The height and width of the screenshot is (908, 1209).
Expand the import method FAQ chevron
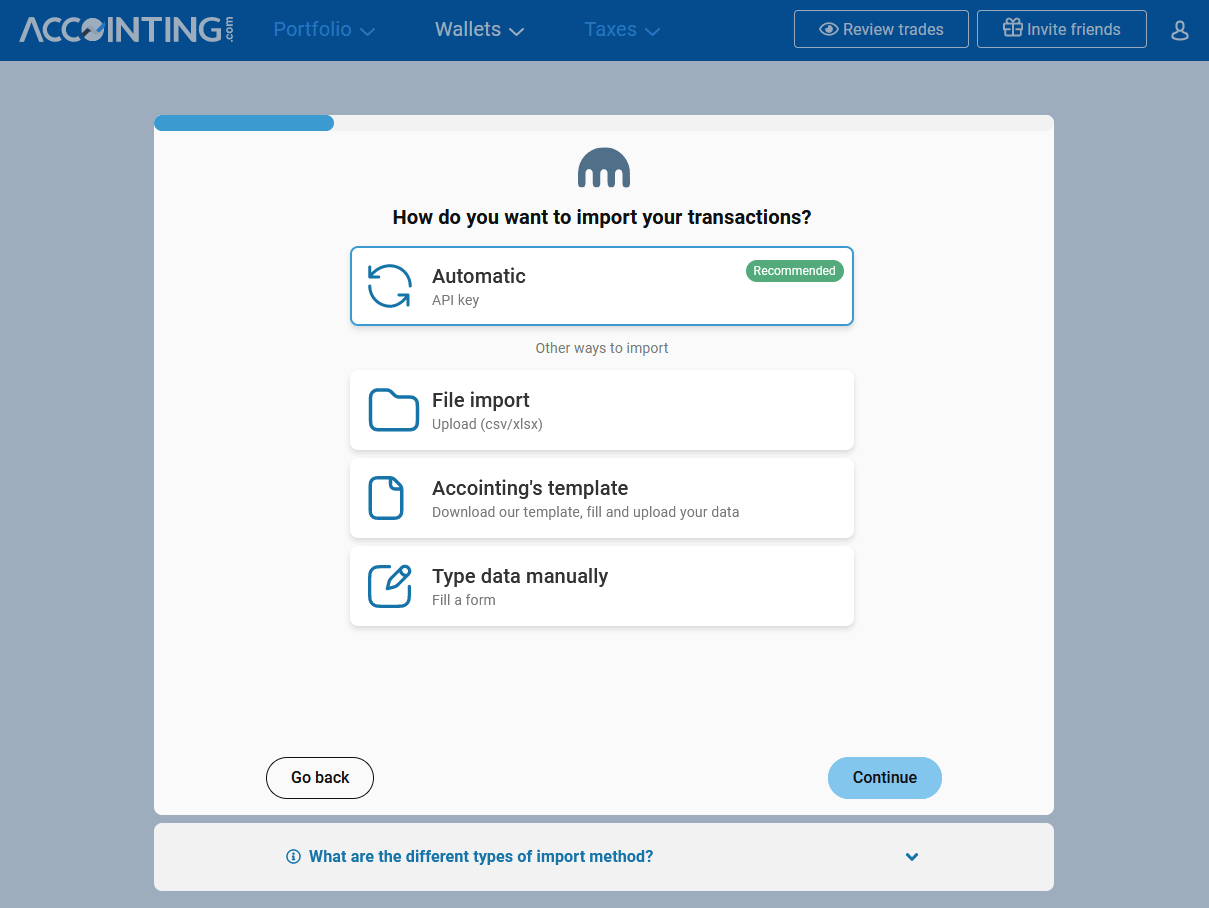tap(912, 857)
